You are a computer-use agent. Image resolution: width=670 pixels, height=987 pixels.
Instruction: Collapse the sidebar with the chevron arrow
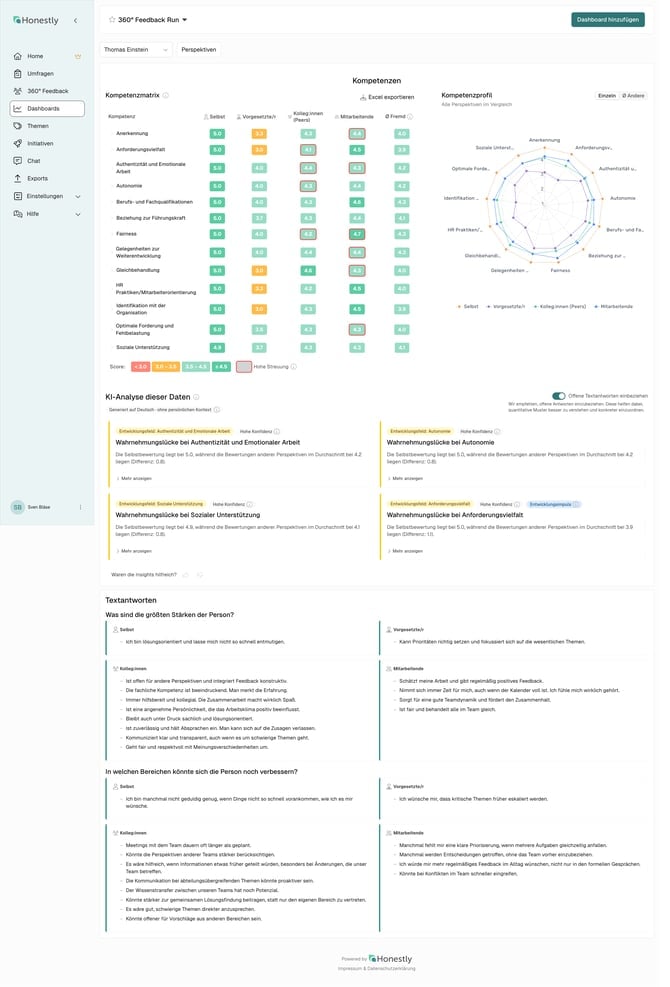point(76,20)
